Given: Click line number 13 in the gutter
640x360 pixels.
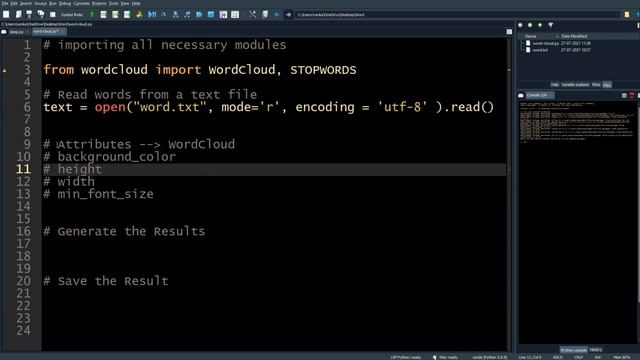Looking at the screenshot, I should point(23,194).
